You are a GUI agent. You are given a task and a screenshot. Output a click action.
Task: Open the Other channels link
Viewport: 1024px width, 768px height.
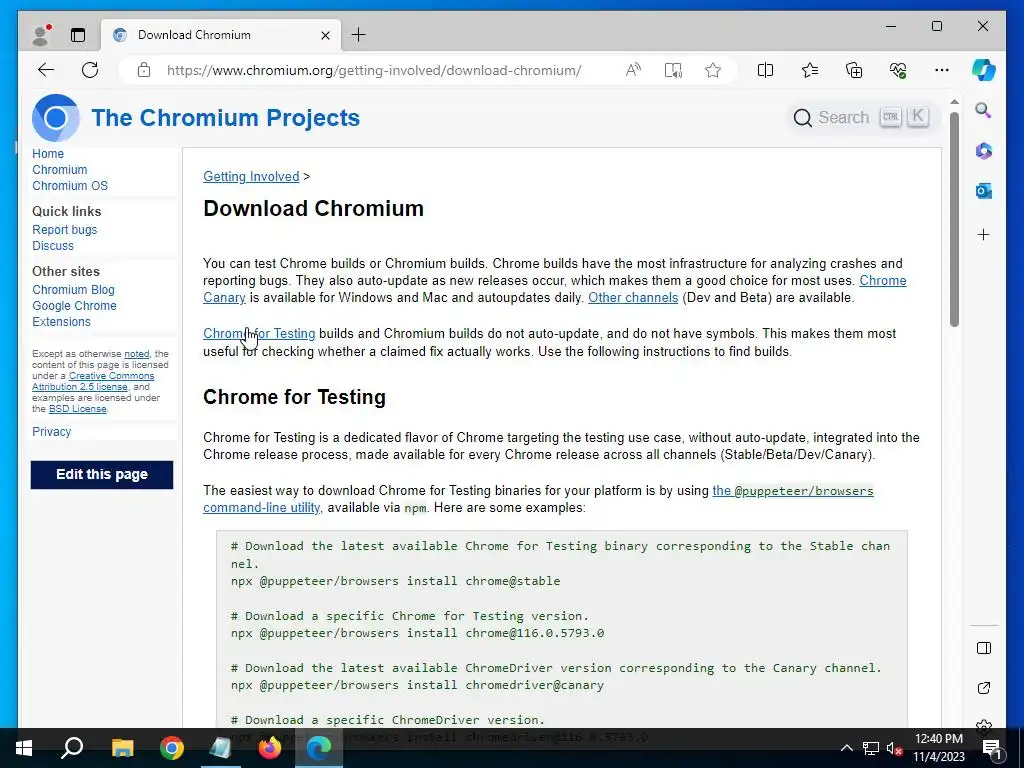633,298
